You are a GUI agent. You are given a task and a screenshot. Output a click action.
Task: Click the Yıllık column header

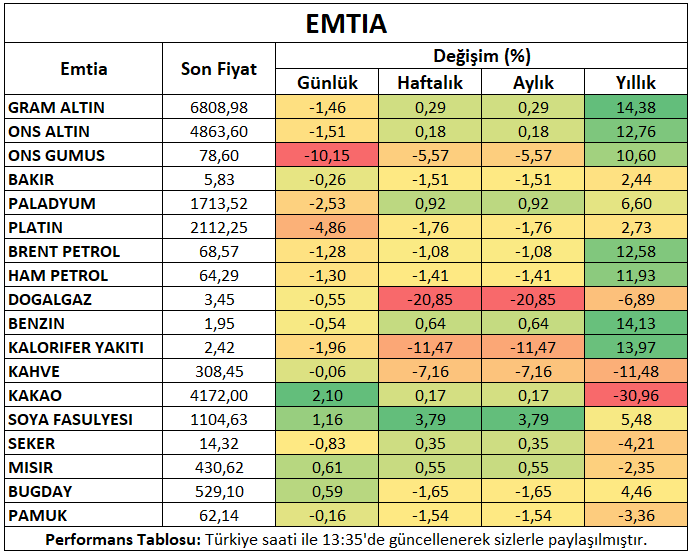click(636, 83)
